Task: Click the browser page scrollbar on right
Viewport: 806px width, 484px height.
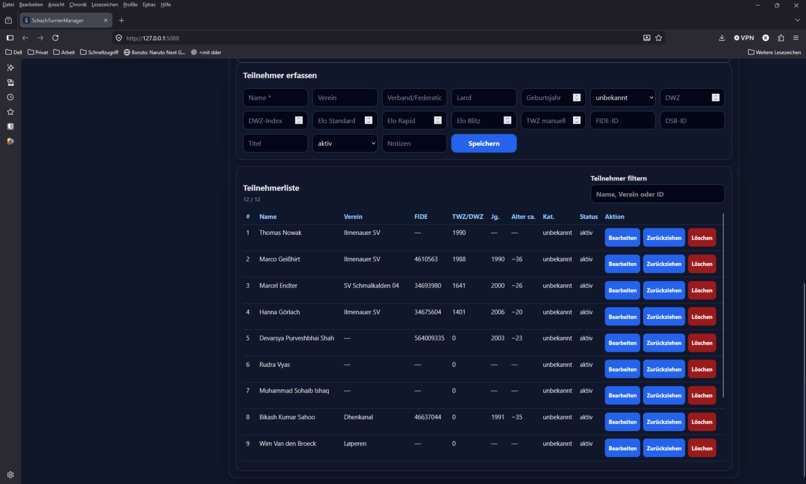Action: tap(803, 378)
